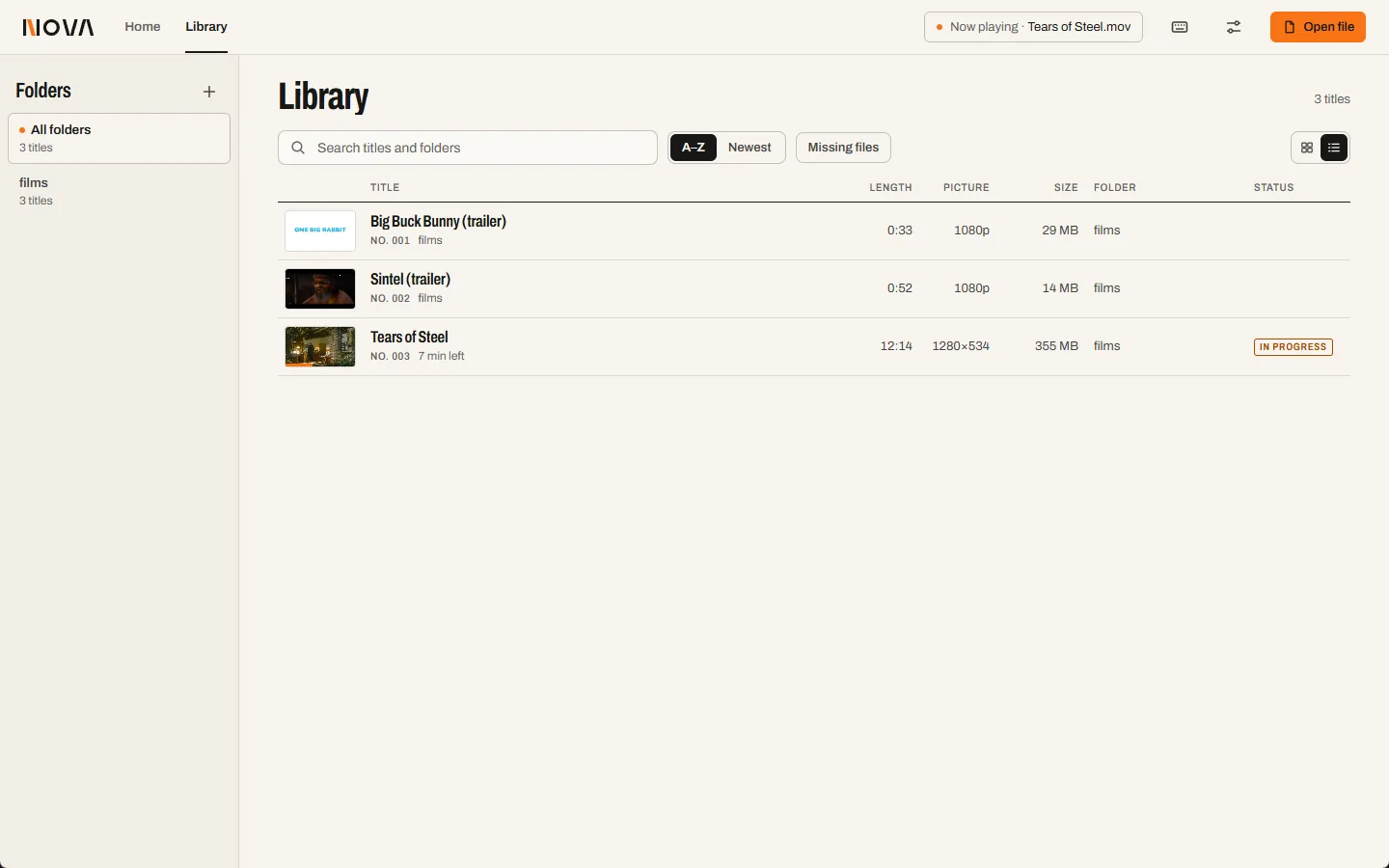Click the STATUS column header

pos(1273,187)
